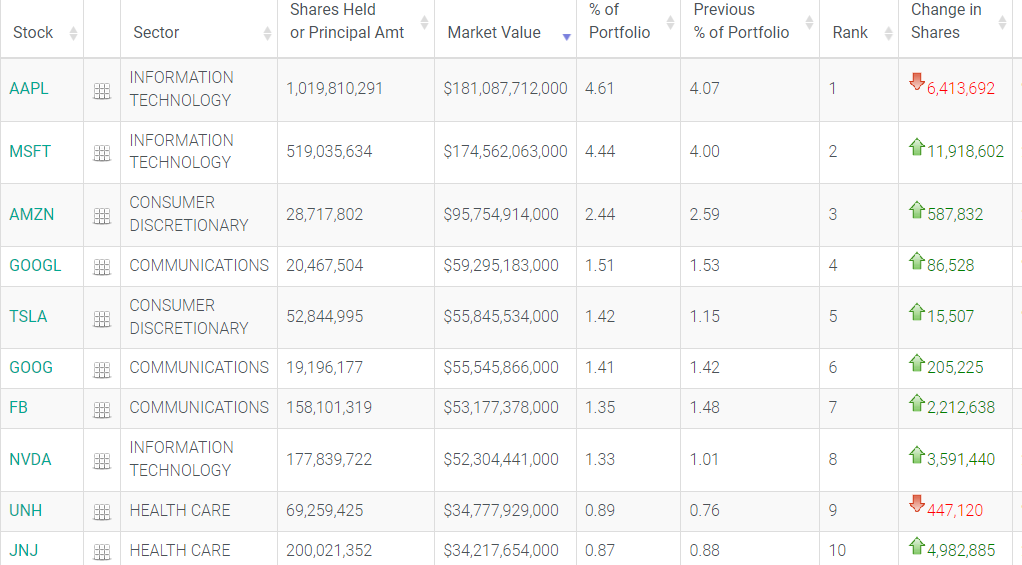The width and height of the screenshot is (1022, 565).
Task: Click the grid icon in the JNJ row
Action: click(x=101, y=552)
